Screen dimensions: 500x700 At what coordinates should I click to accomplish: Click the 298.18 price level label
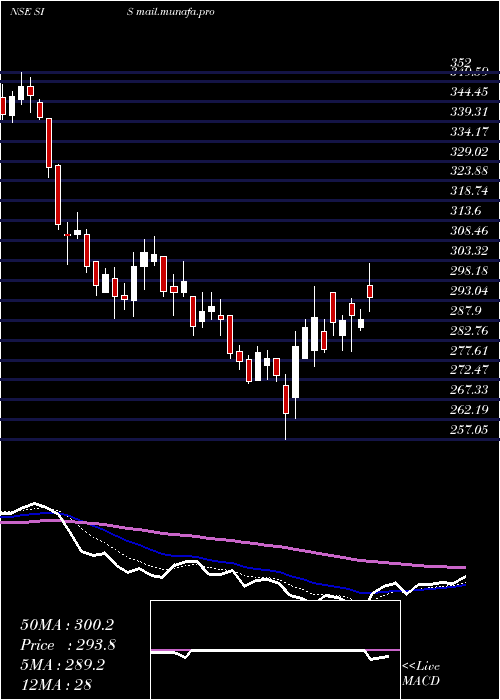tap(469, 271)
